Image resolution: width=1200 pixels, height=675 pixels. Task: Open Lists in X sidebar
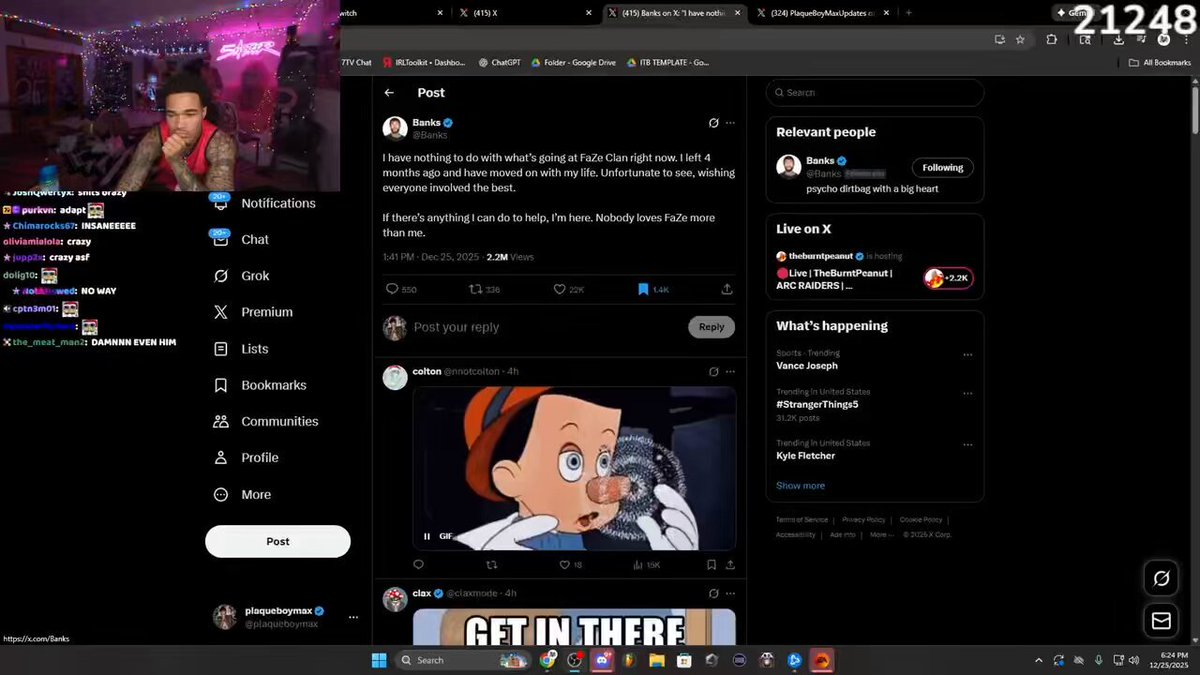tap(241, 349)
